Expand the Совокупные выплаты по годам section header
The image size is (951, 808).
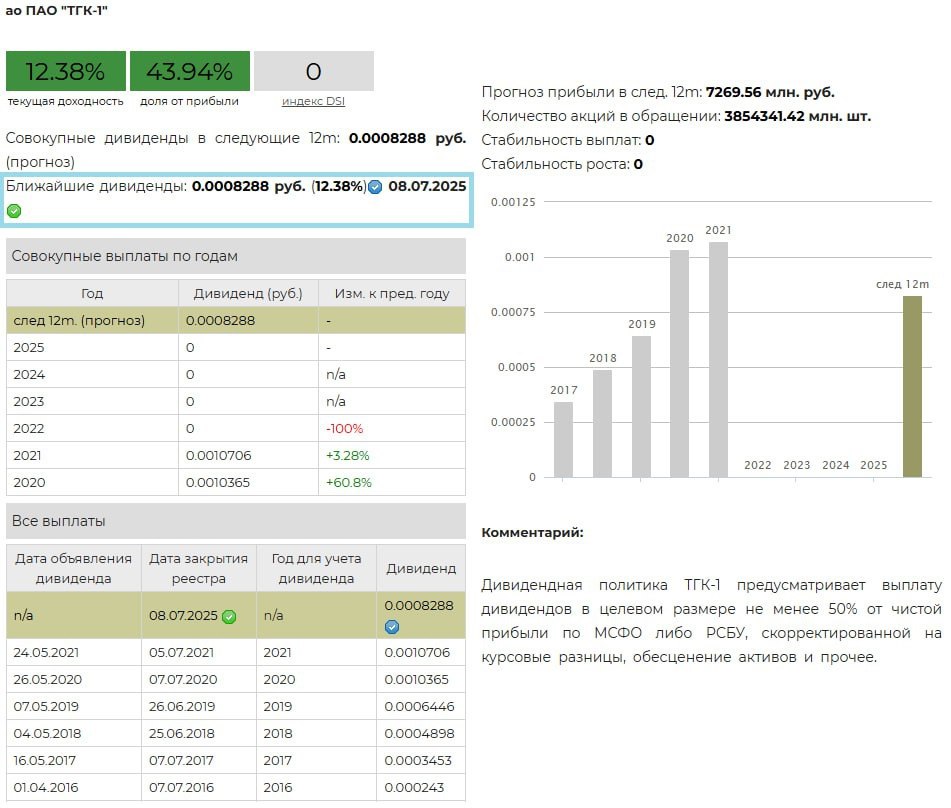[x=235, y=256]
